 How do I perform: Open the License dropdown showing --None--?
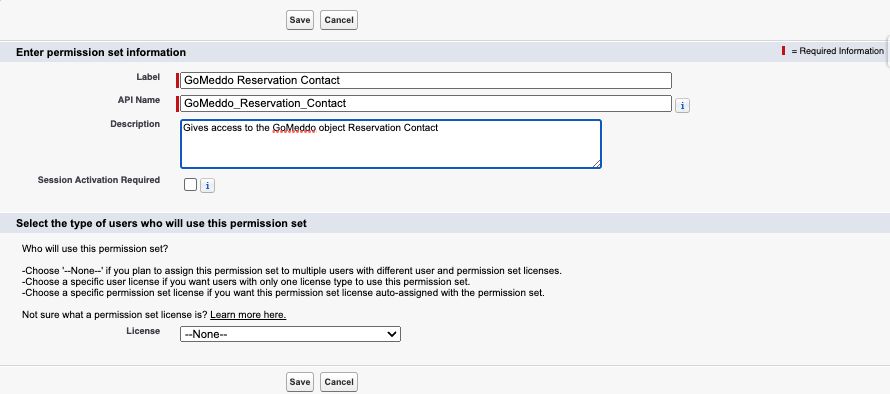(290, 334)
